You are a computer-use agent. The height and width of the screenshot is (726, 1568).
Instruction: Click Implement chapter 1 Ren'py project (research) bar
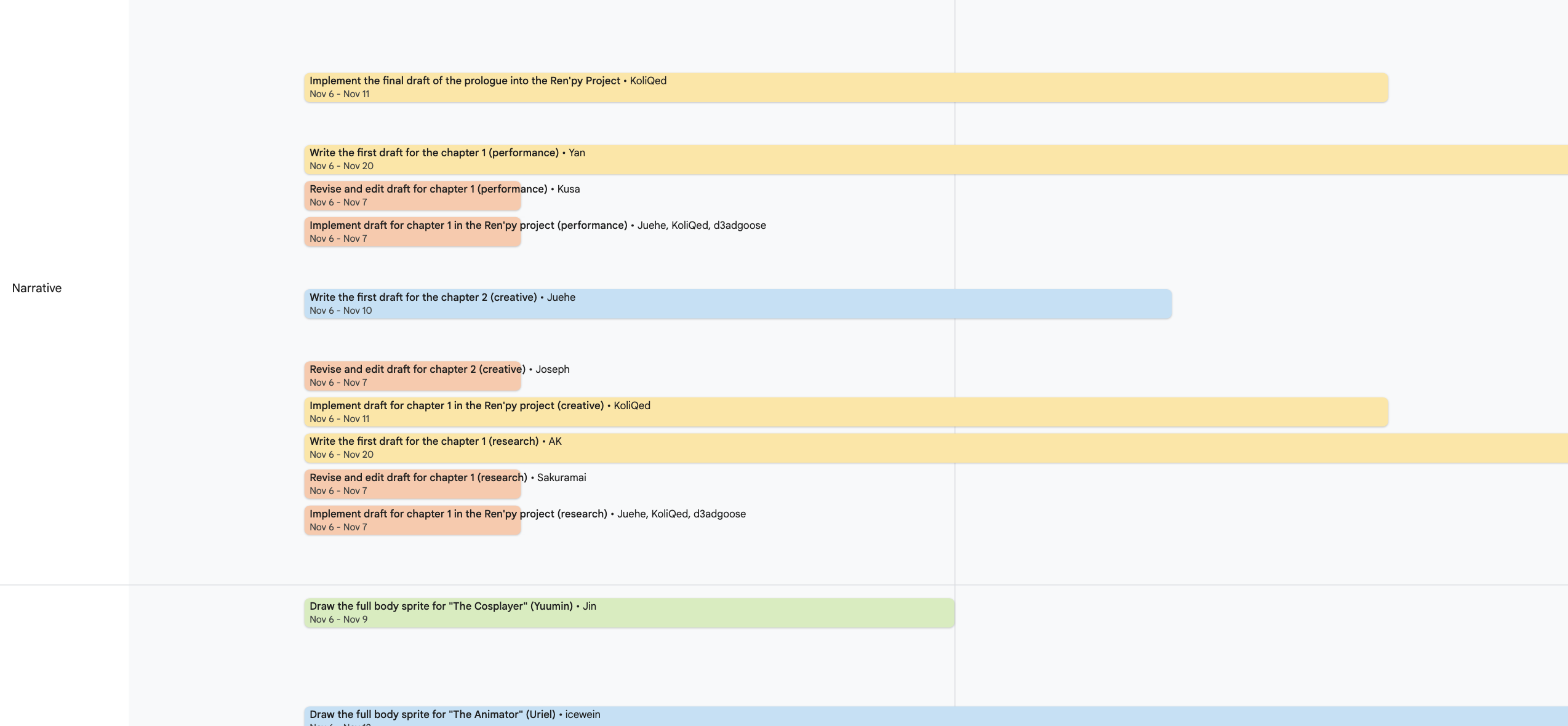pyautogui.click(x=412, y=521)
